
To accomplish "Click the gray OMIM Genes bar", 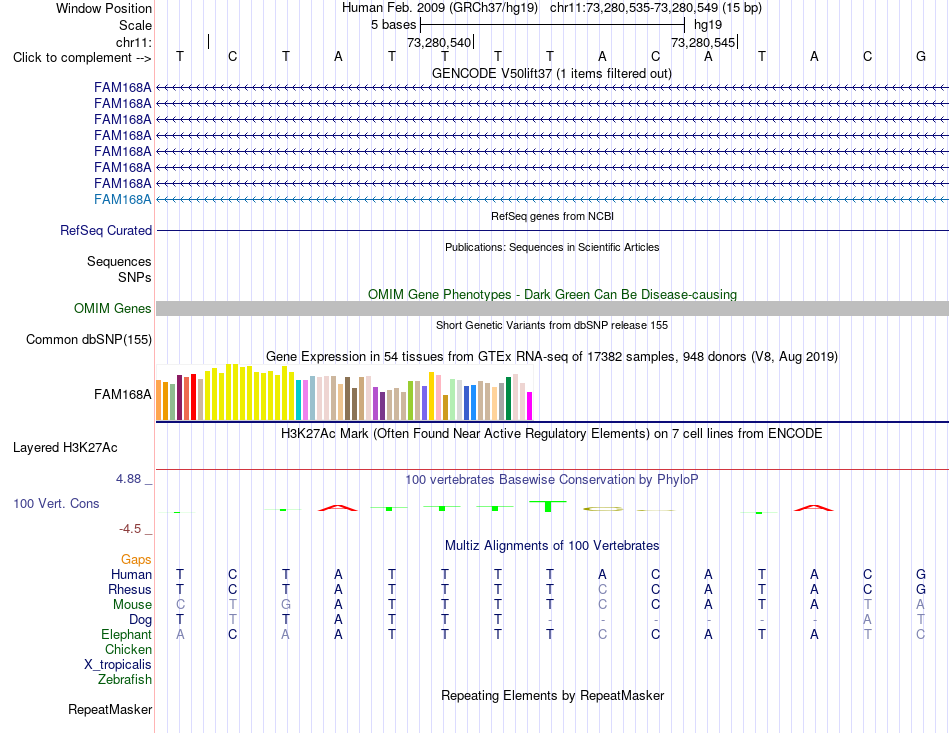I will (x=552, y=308).
